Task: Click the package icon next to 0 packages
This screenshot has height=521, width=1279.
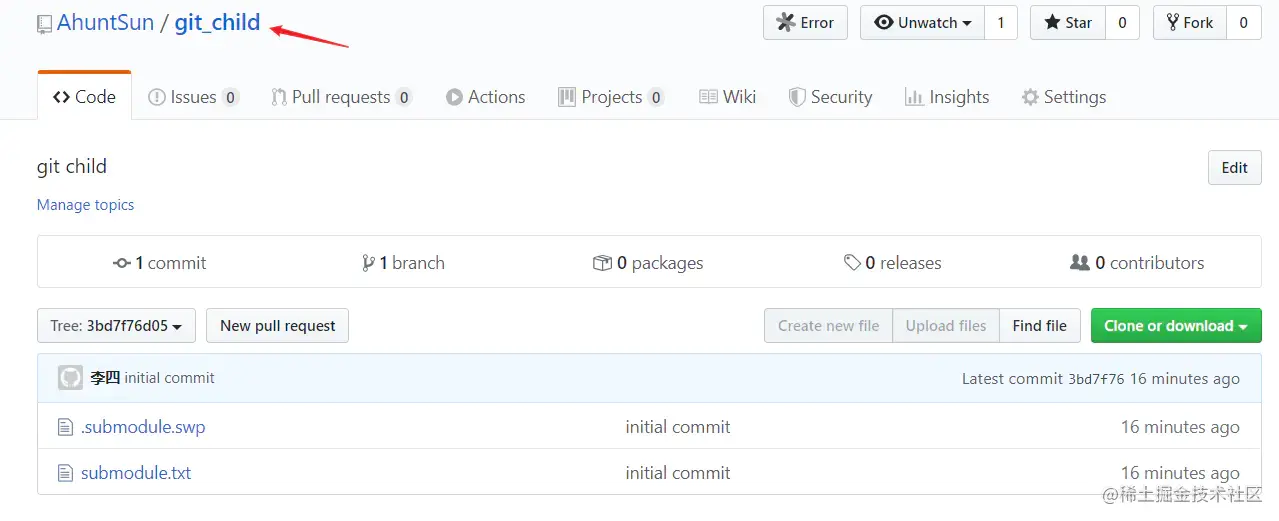Action: [602, 263]
